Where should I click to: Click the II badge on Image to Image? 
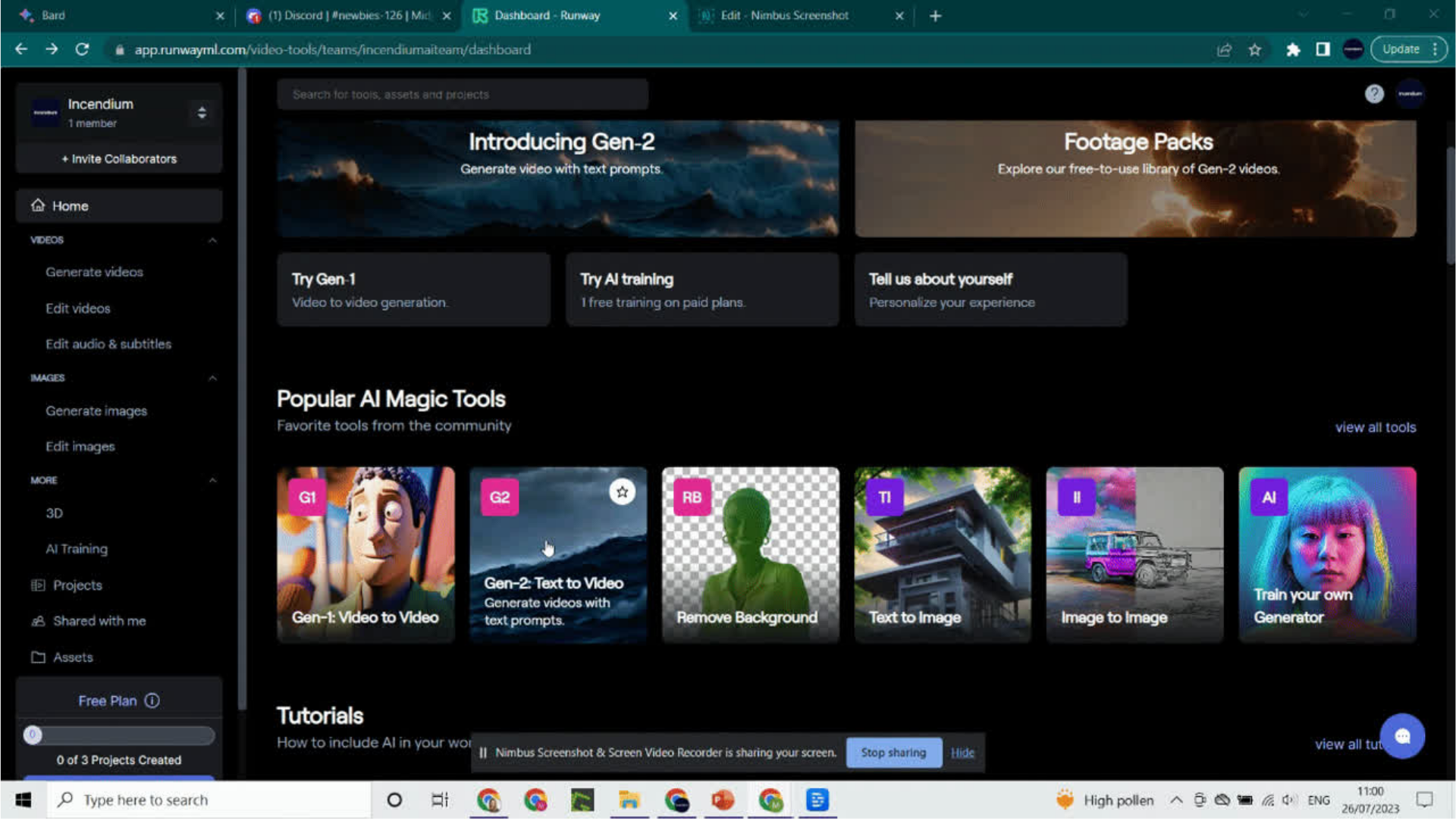(1077, 497)
